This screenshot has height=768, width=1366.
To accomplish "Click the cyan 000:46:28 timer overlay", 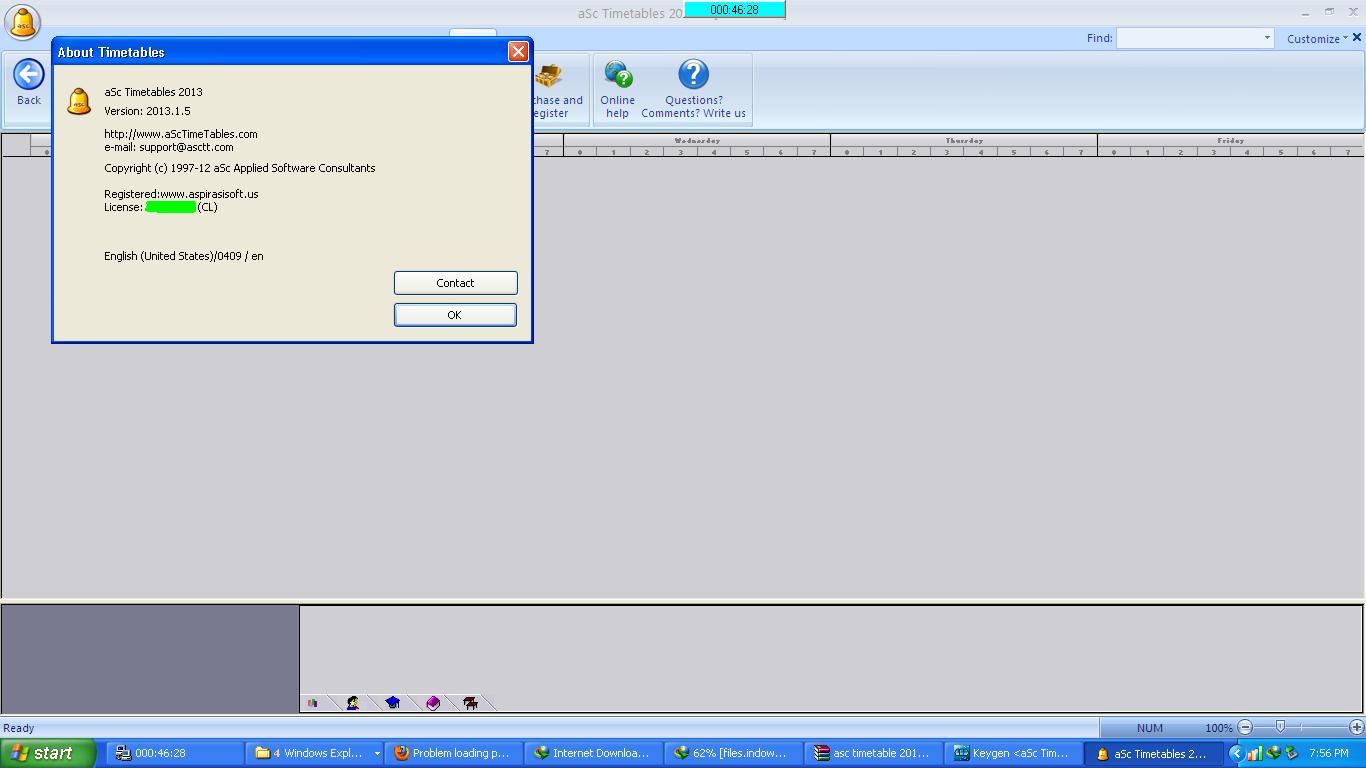I will [734, 9].
